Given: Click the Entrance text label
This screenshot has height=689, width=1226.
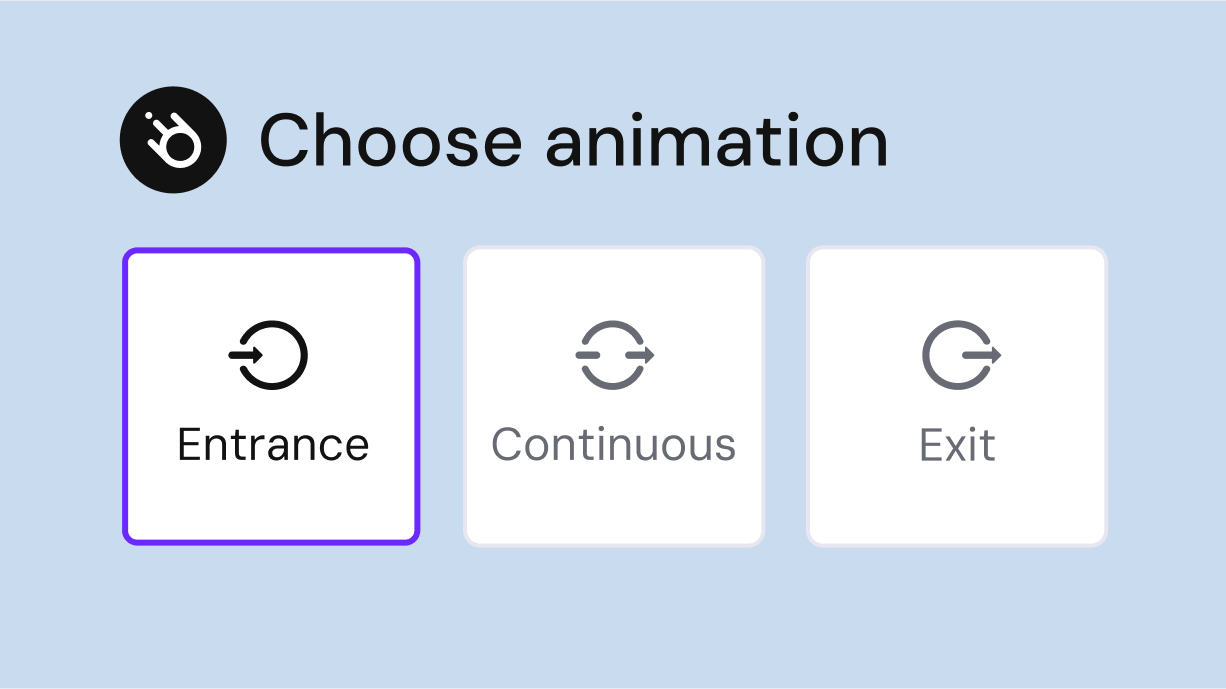Looking at the screenshot, I should click(270, 443).
